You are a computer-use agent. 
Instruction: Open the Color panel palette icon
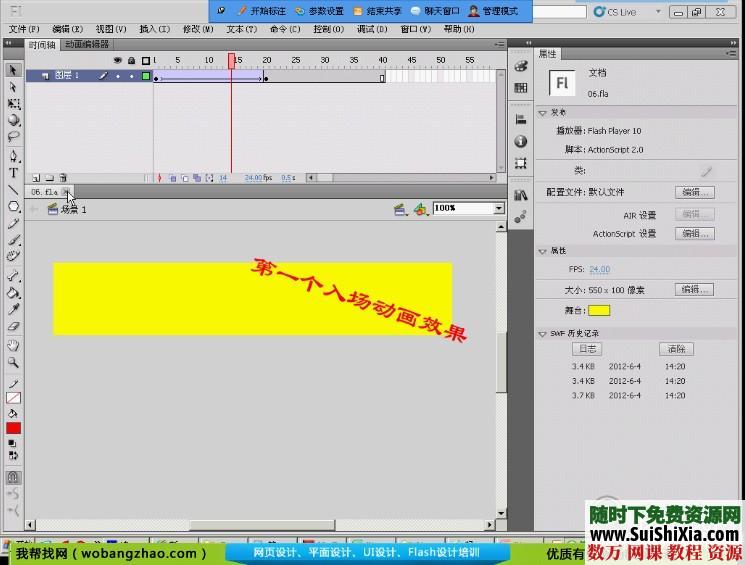pyautogui.click(x=521, y=66)
